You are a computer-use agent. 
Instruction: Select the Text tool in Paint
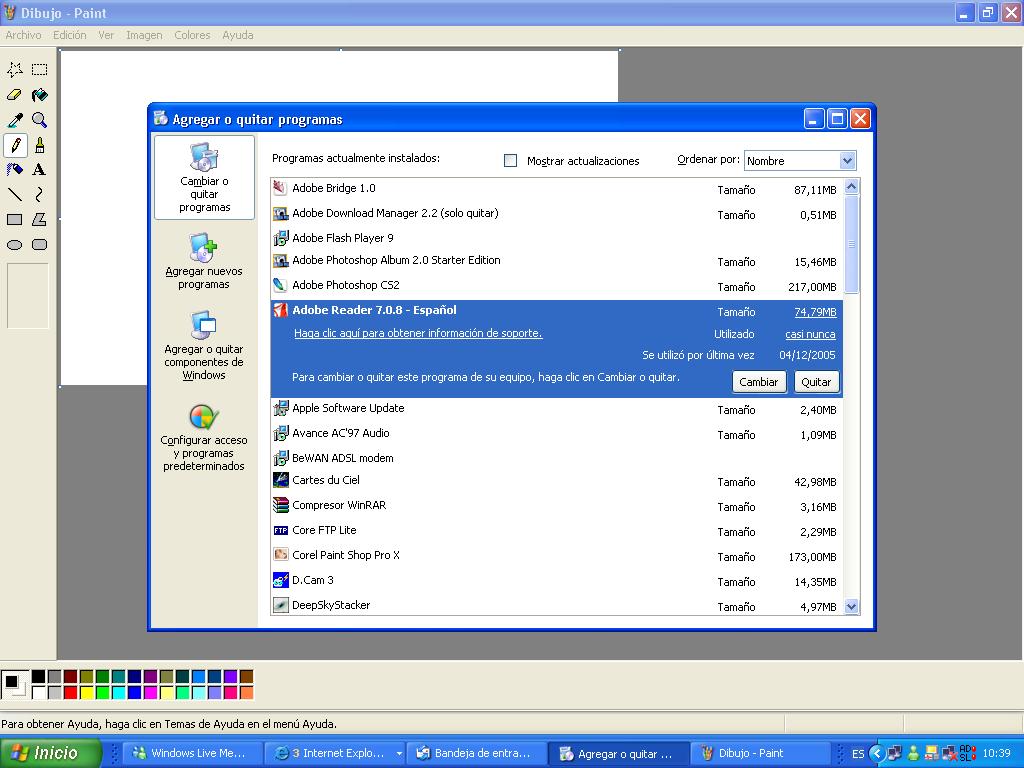40,170
